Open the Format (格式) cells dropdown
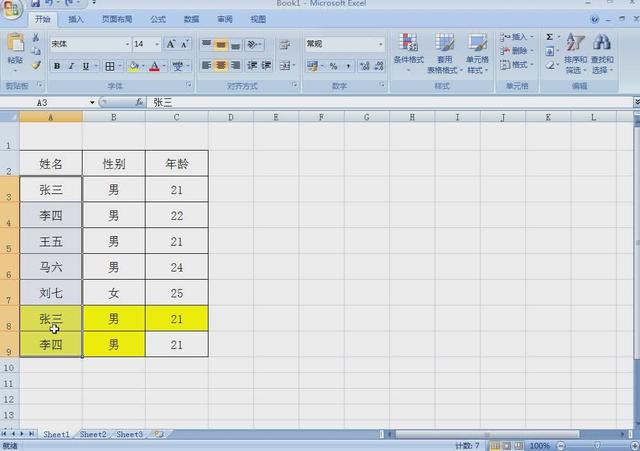 click(x=517, y=64)
